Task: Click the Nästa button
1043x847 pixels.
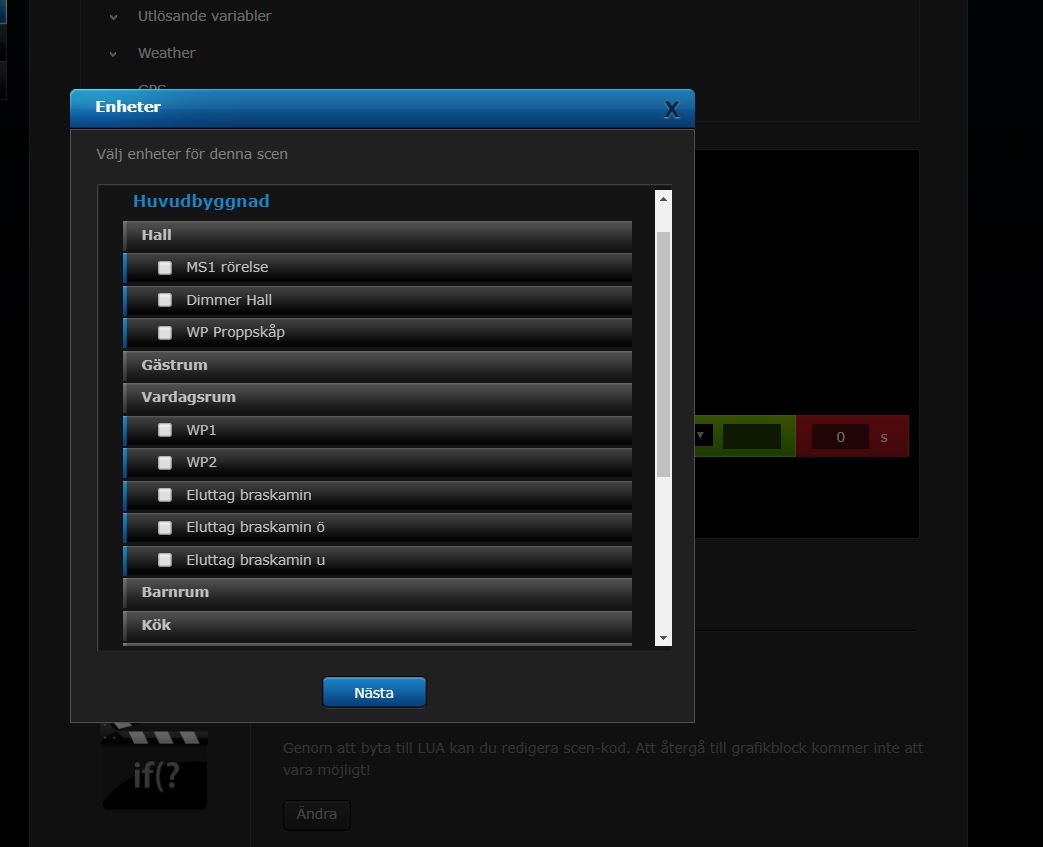Action: coord(374,692)
